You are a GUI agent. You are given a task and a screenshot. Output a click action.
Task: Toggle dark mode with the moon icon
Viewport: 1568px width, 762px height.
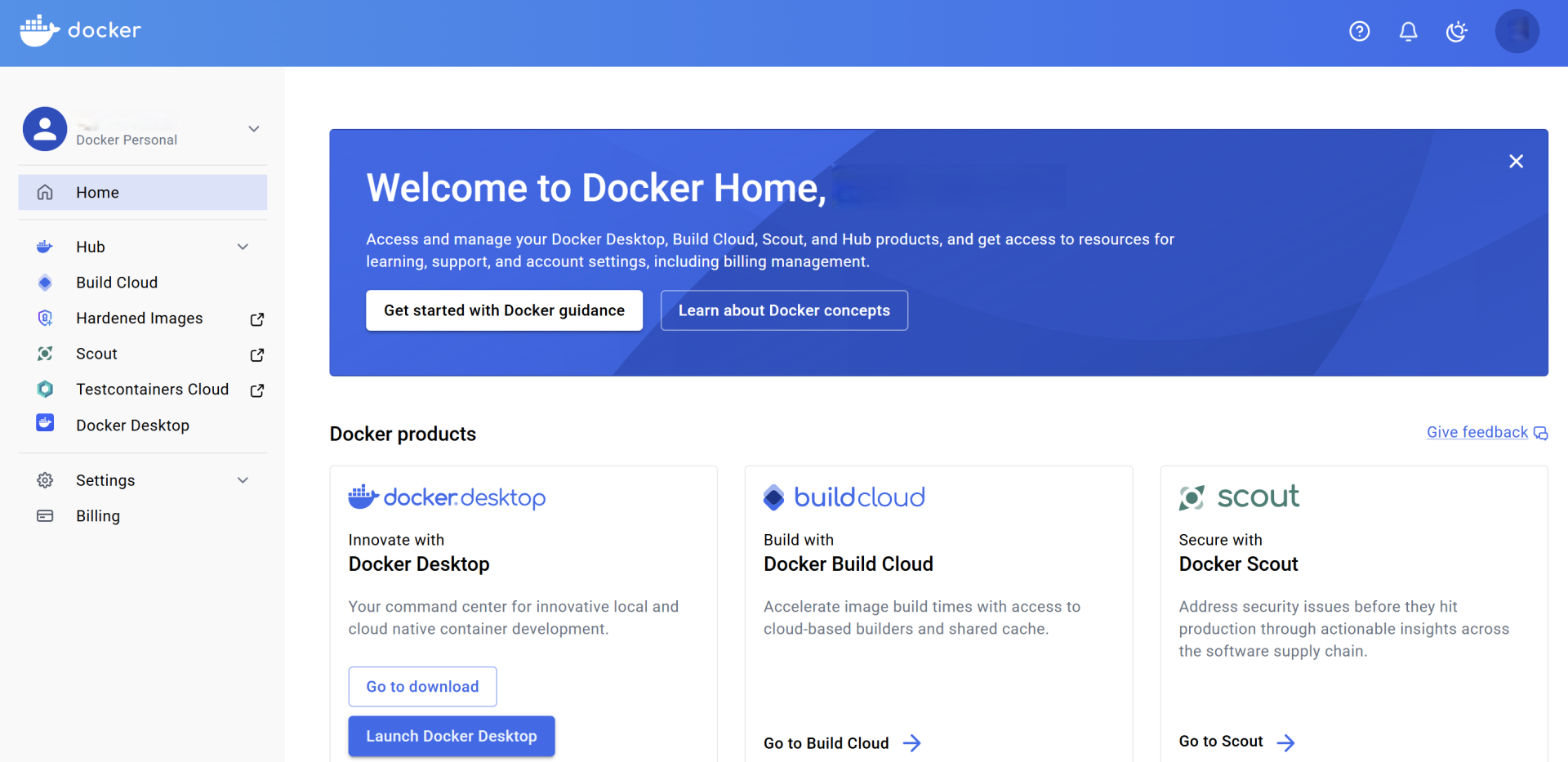(x=1456, y=31)
